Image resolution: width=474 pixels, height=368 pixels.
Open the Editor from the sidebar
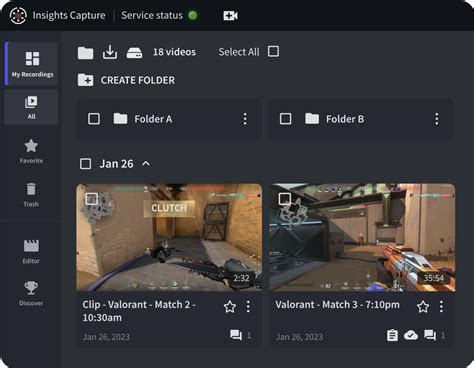click(x=31, y=252)
